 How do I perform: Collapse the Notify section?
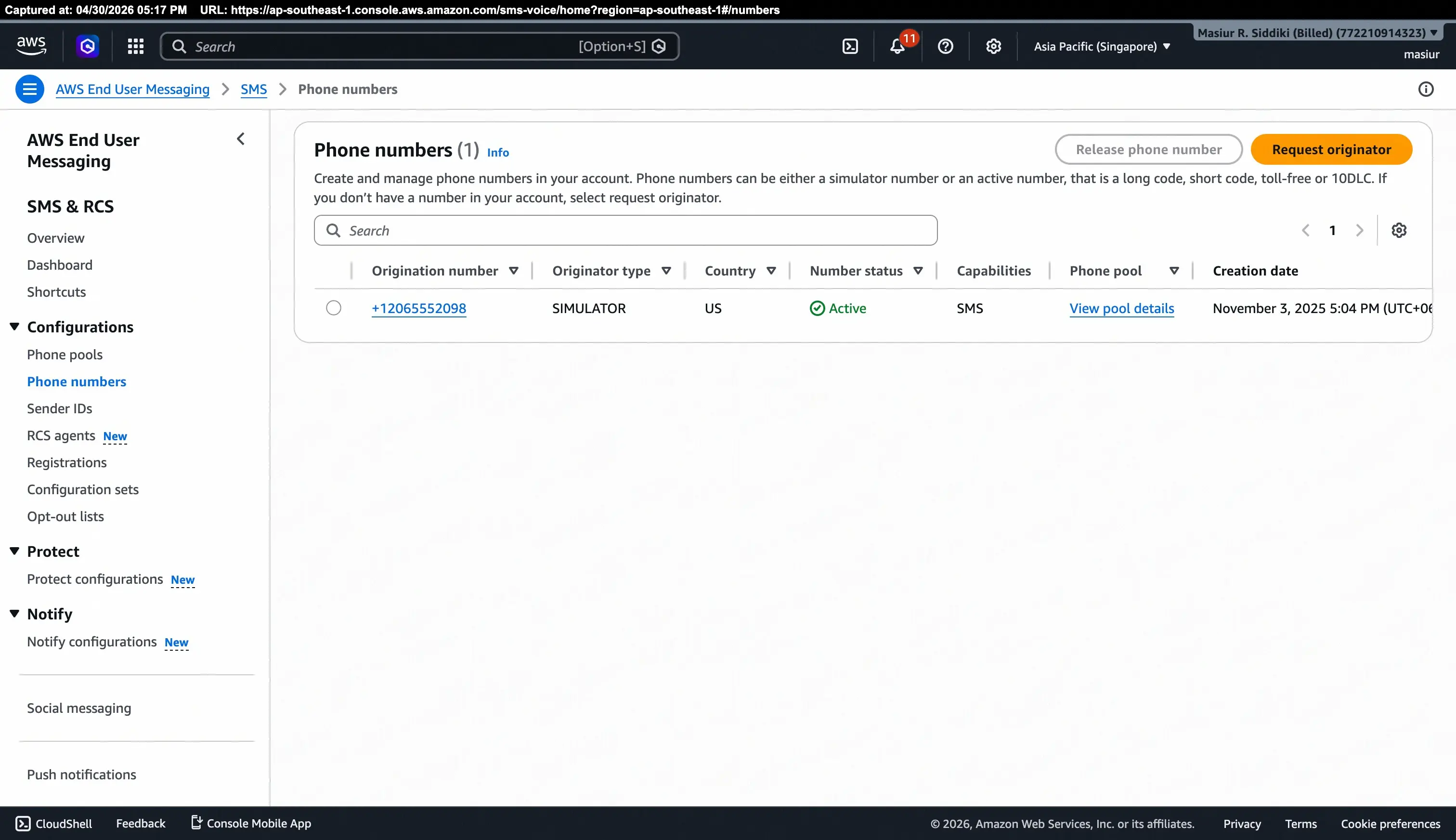click(x=14, y=613)
